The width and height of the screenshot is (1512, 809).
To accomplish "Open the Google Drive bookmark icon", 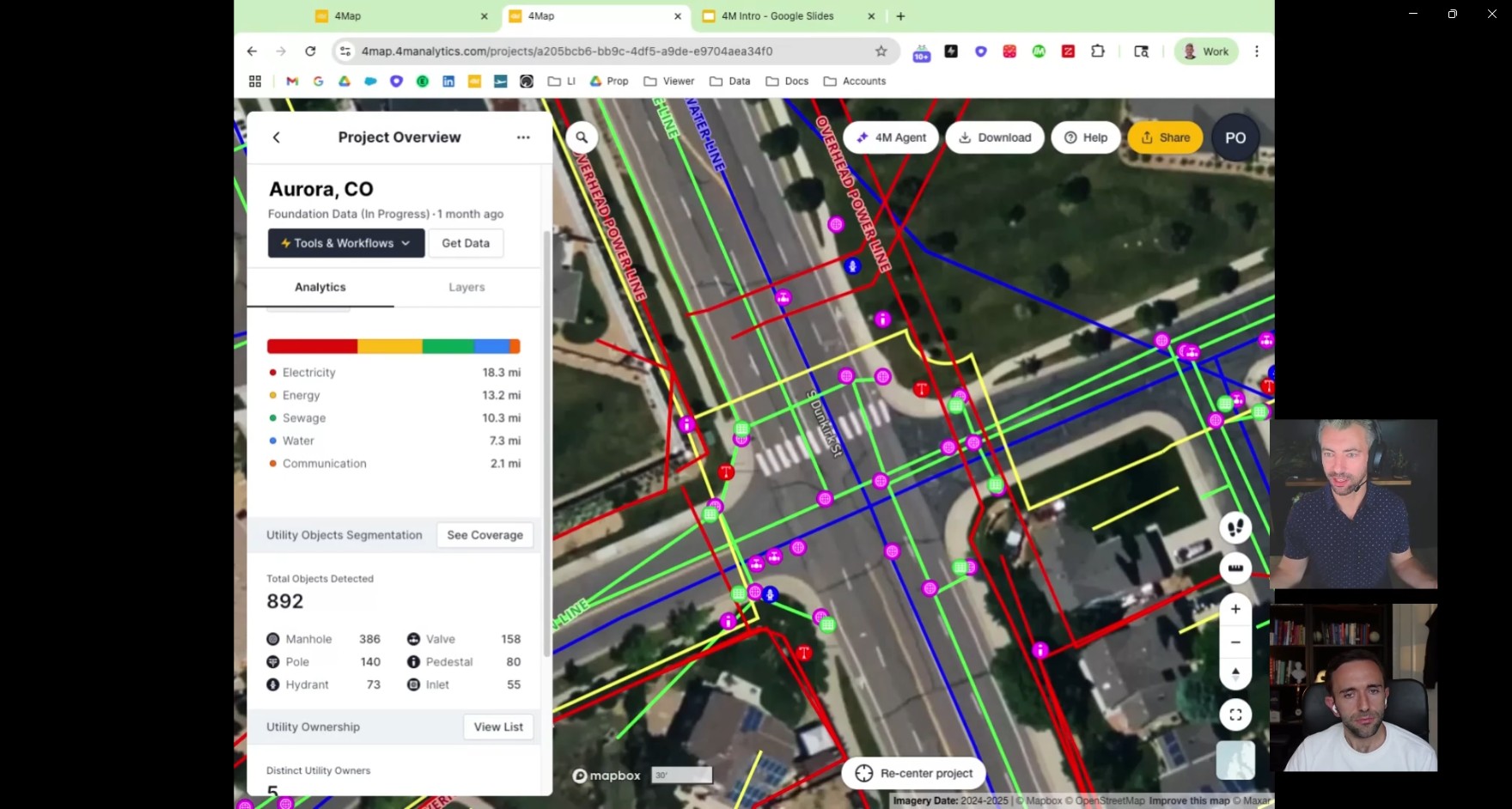I will (x=344, y=81).
